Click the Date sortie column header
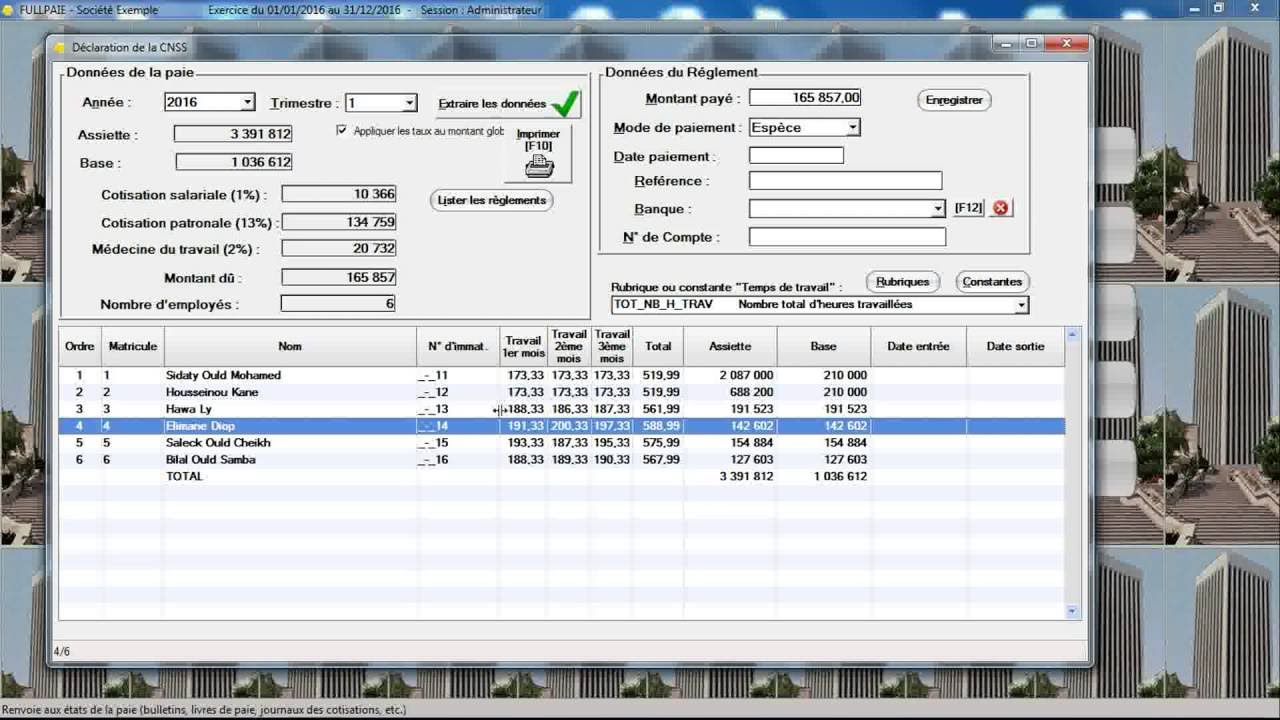Viewport: 1280px width, 720px height. coord(1015,346)
